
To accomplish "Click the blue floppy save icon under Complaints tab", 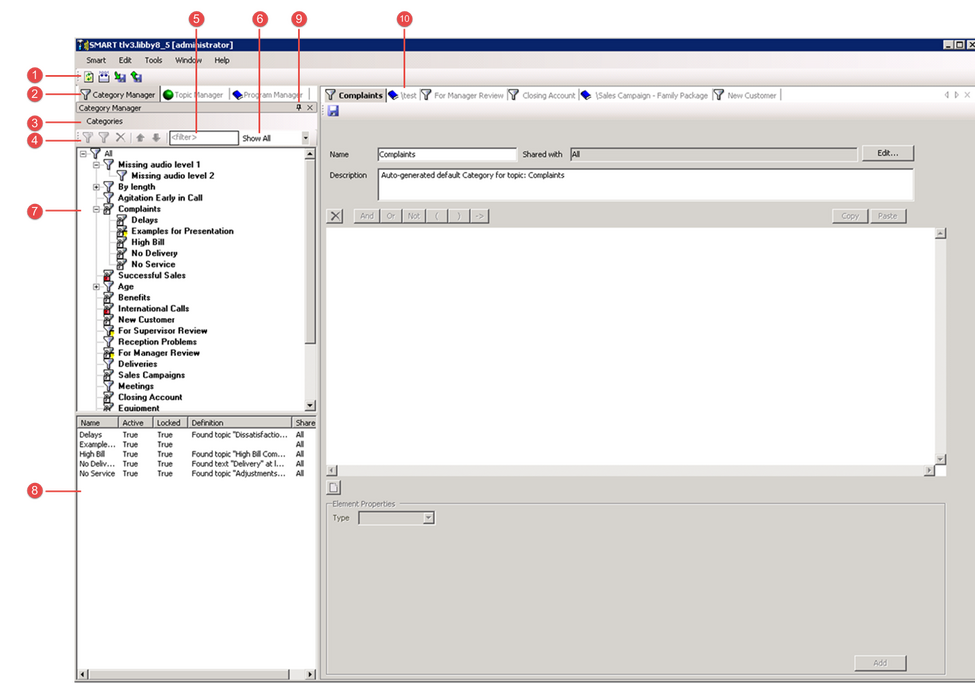I will (333, 111).
